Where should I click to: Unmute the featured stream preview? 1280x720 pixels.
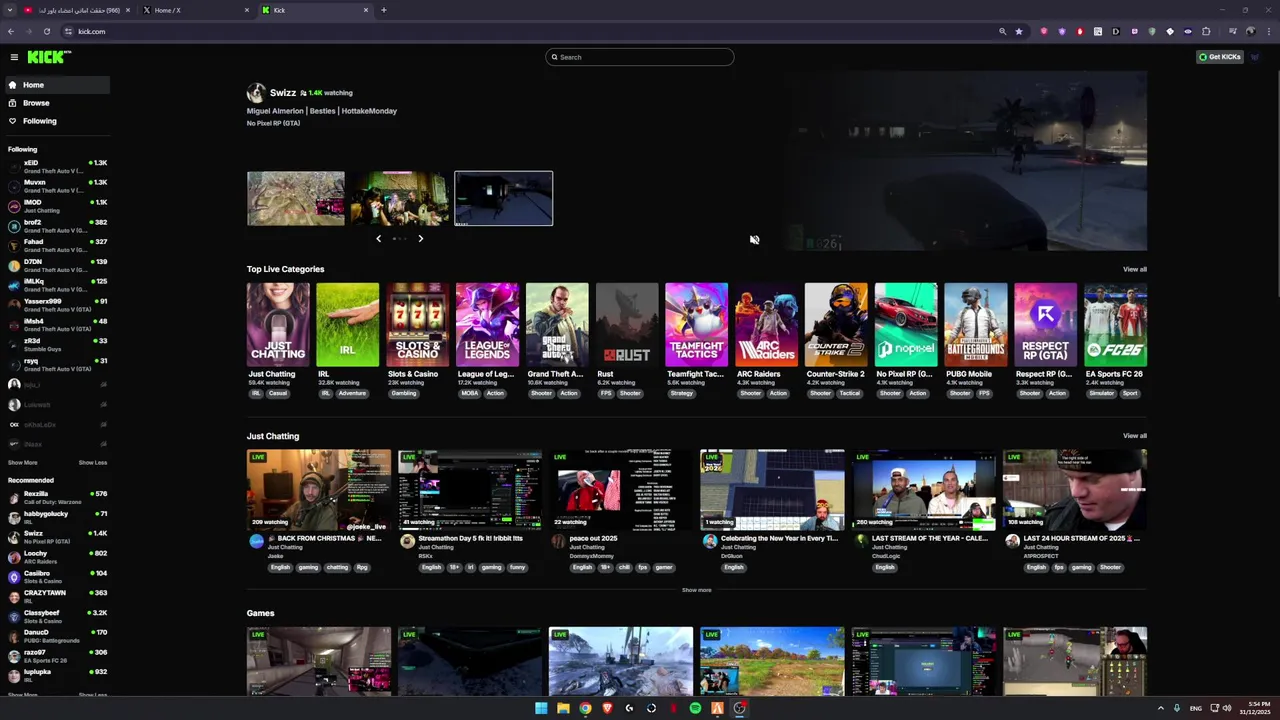point(754,240)
